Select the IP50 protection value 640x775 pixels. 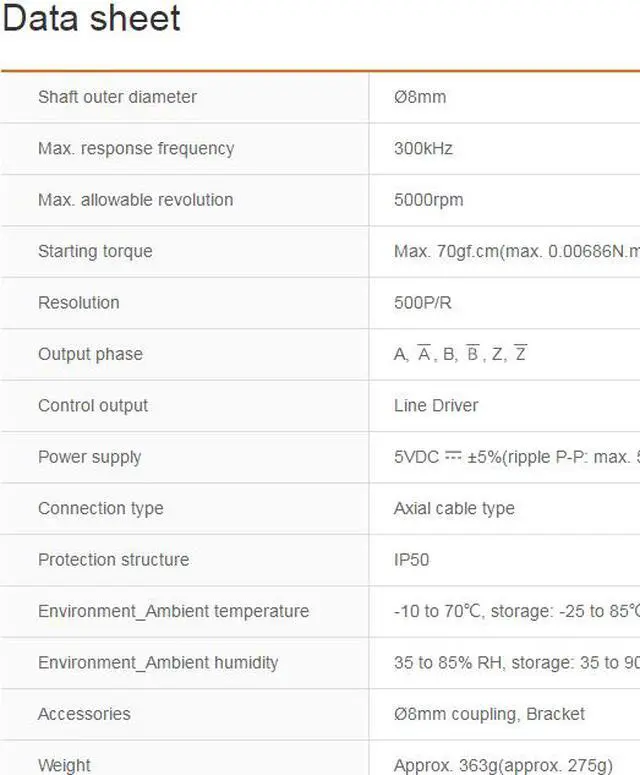tap(411, 560)
